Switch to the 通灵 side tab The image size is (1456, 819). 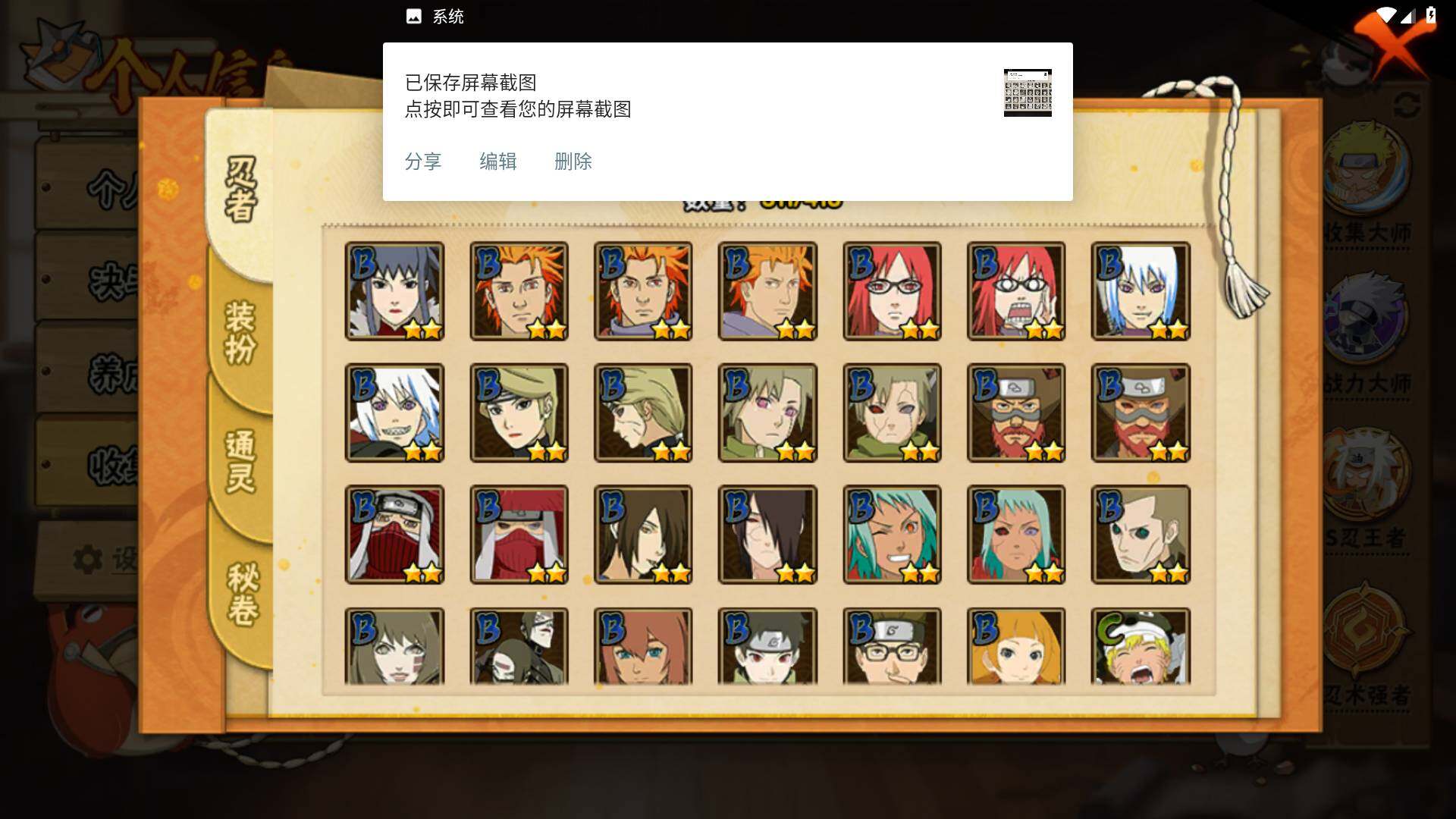[241, 461]
